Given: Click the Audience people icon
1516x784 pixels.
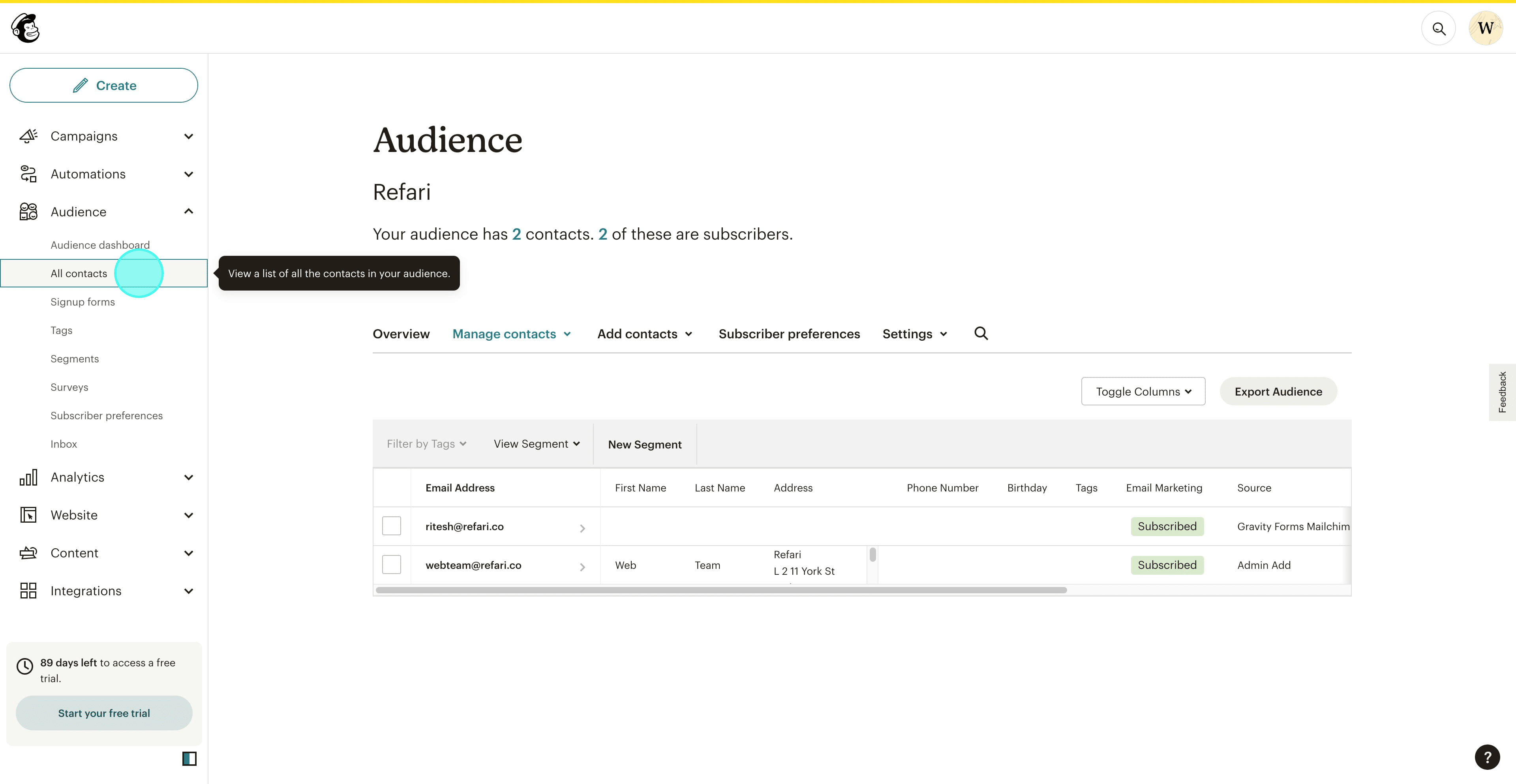Looking at the screenshot, I should 28,211.
